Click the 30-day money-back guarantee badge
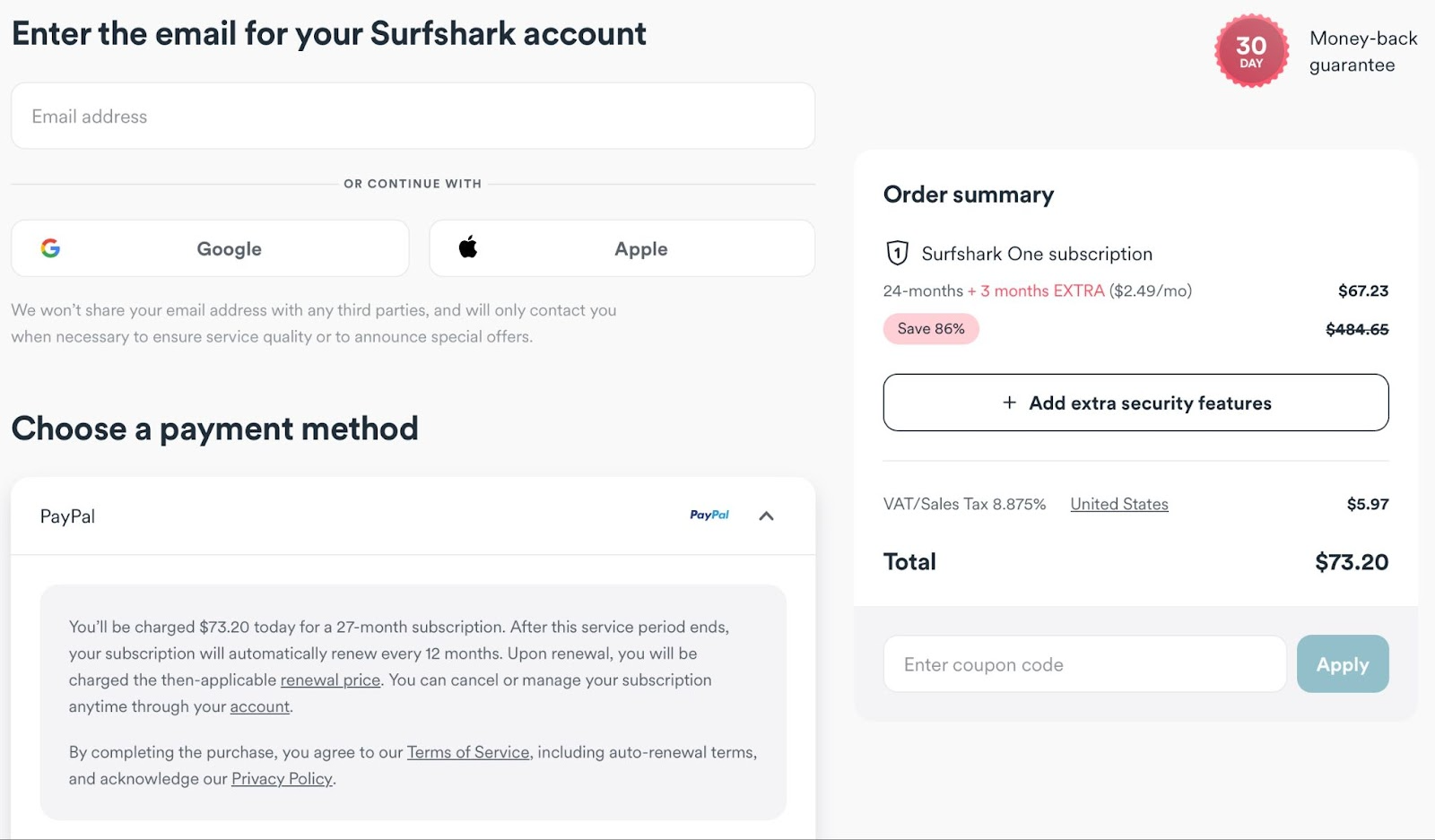 [x=1250, y=51]
